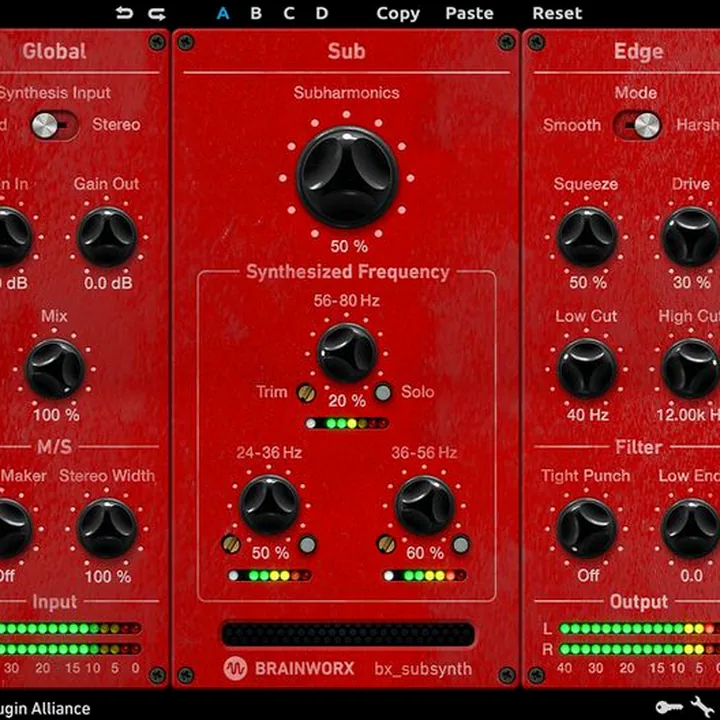
Task: Toggle the Solo button for 56-80 Hz
Action: tap(383, 393)
